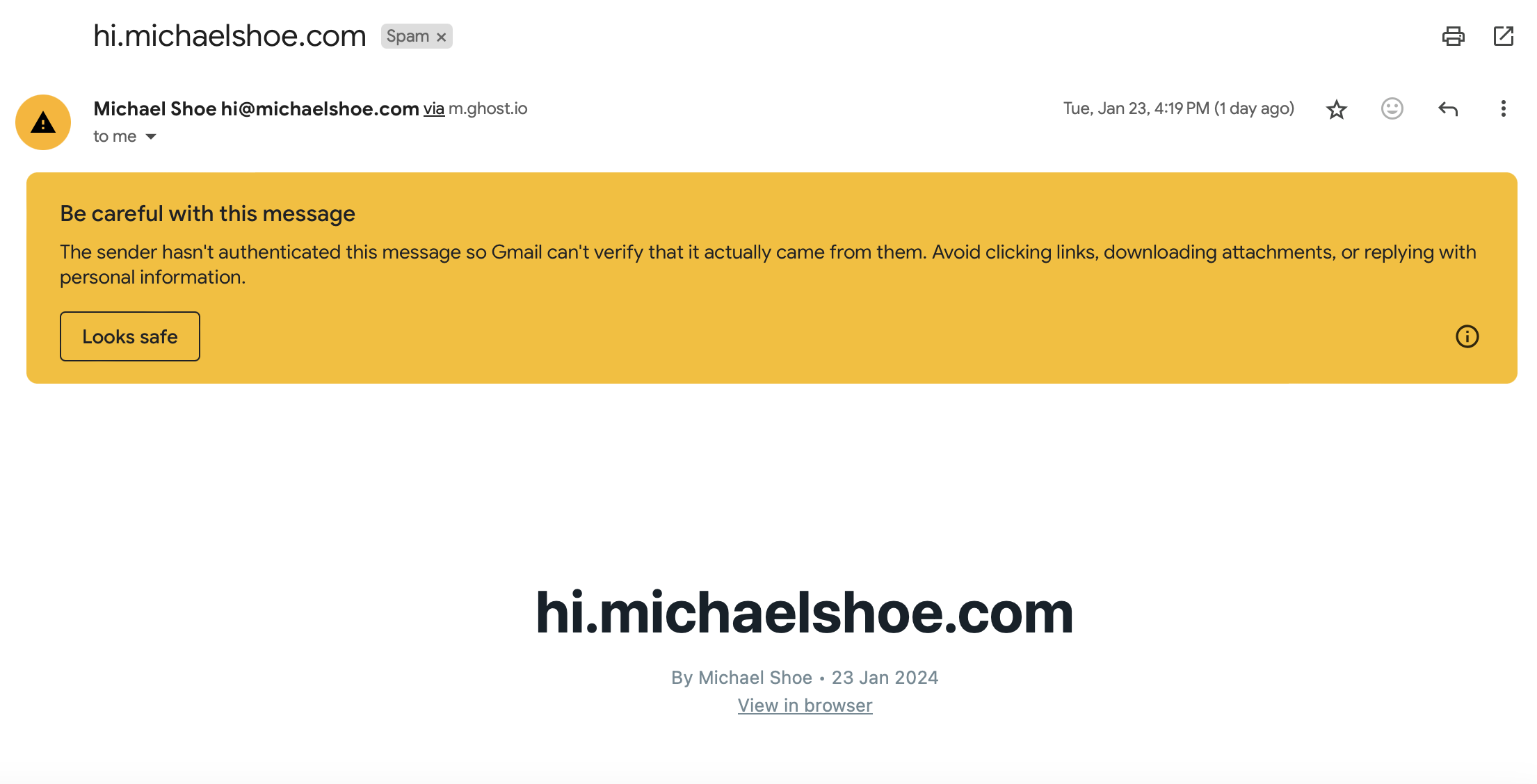Click the warning triangle icon on sender avatar
Image resolution: width=1537 pixels, height=784 pixels.
tap(44, 122)
